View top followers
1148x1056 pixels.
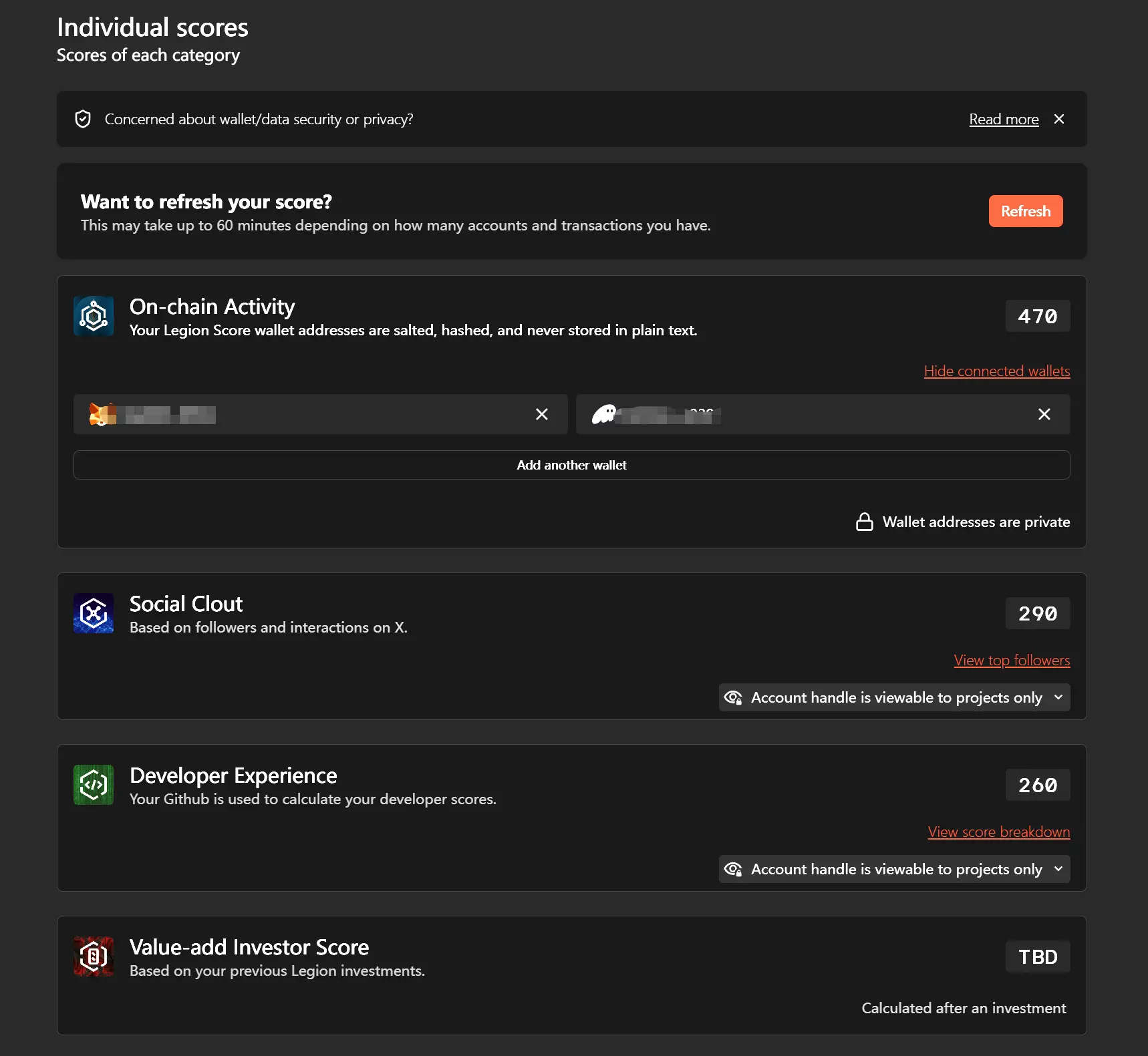tap(1012, 660)
